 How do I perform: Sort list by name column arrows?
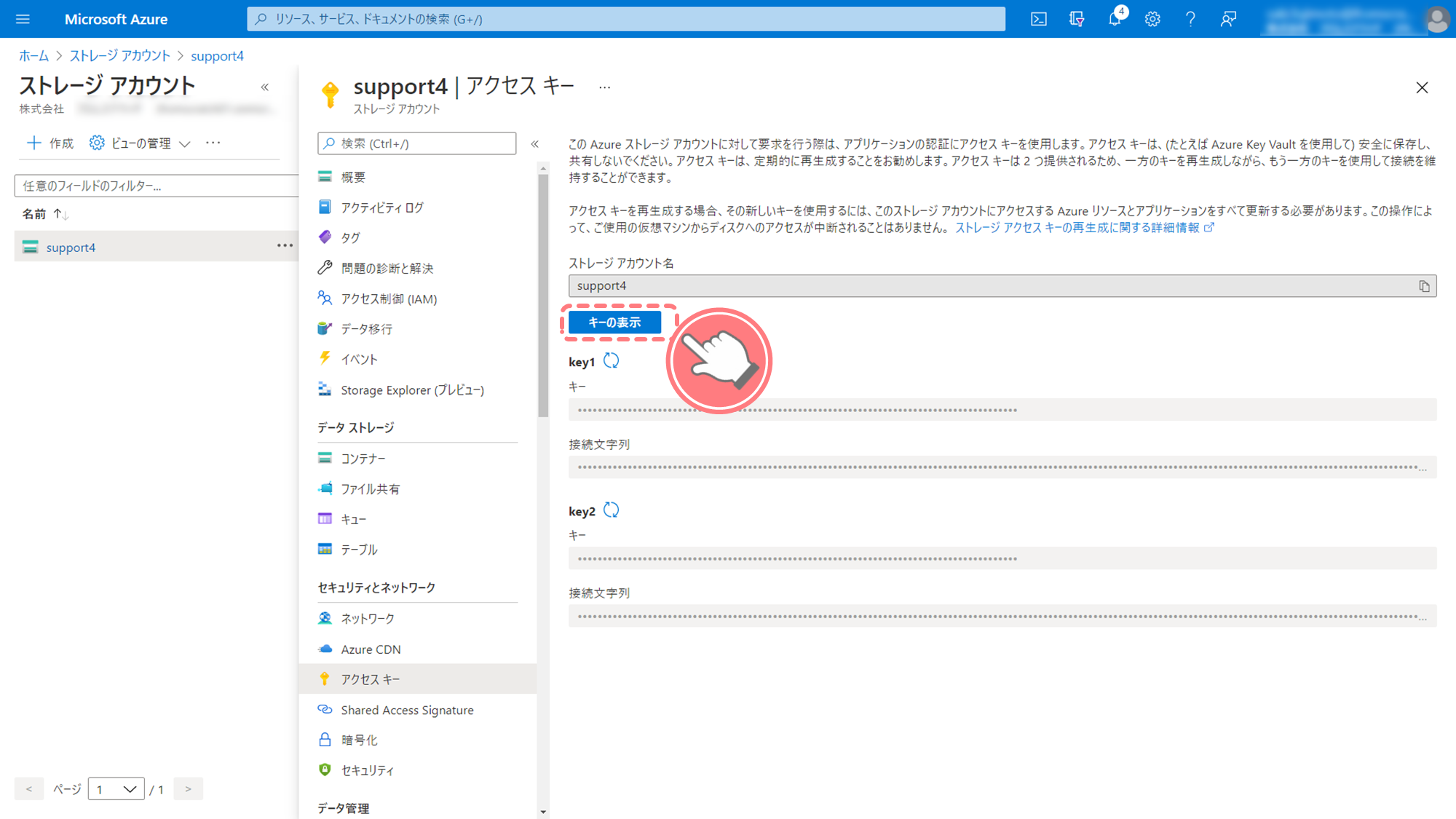pyautogui.click(x=61, y=214)
